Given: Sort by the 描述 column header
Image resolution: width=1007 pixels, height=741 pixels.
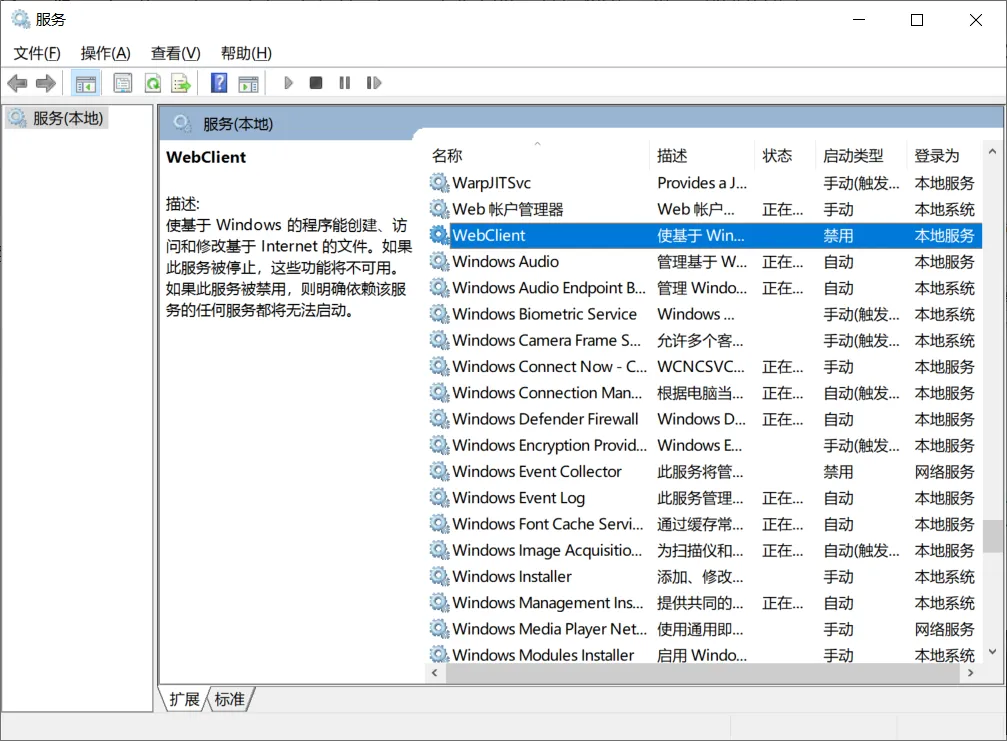Looking at the screenshot, I should [x=703, y=155].
